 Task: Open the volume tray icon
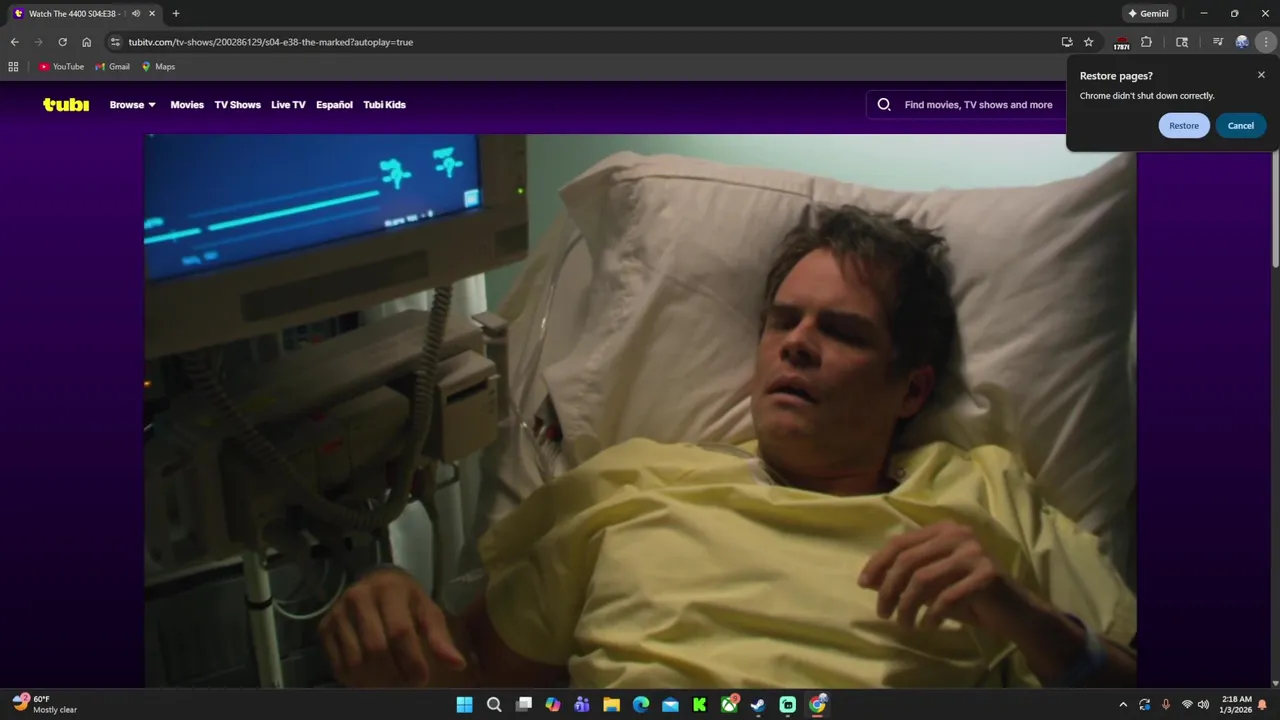pos(1203,705)
